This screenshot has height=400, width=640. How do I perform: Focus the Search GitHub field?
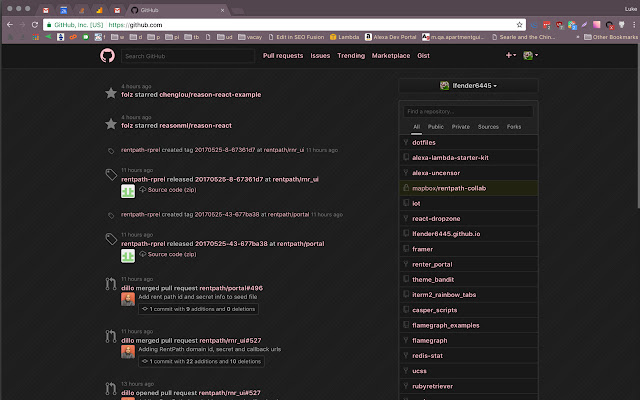click(x=188, y=56)
